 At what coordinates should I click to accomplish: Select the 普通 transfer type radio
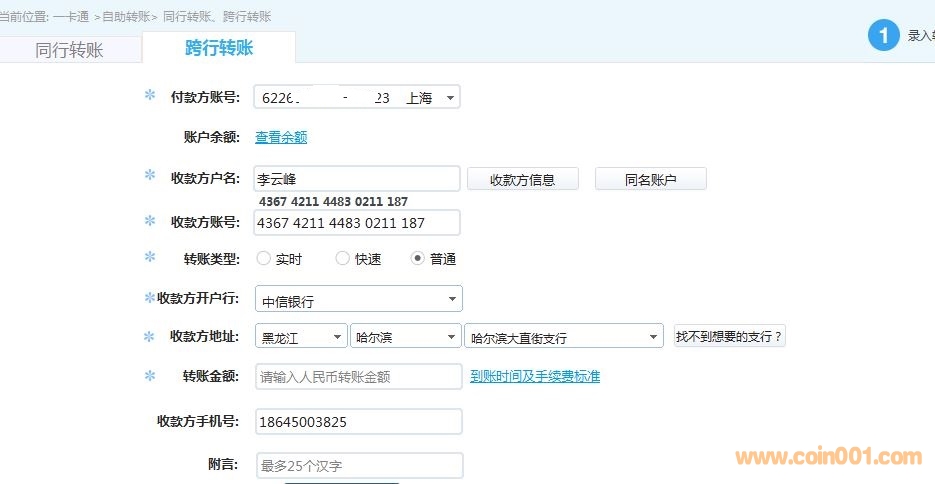tap(418, 258)
